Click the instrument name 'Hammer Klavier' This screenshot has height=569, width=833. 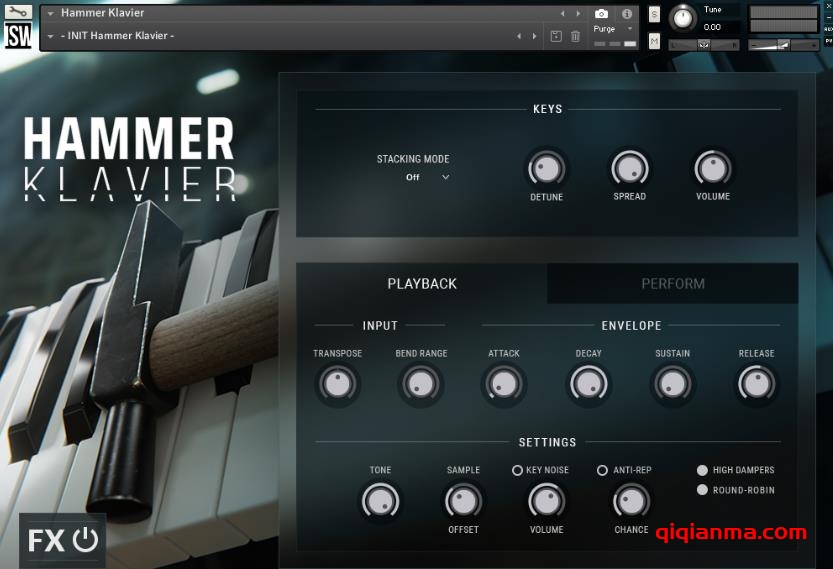click(x=102, y=13)
